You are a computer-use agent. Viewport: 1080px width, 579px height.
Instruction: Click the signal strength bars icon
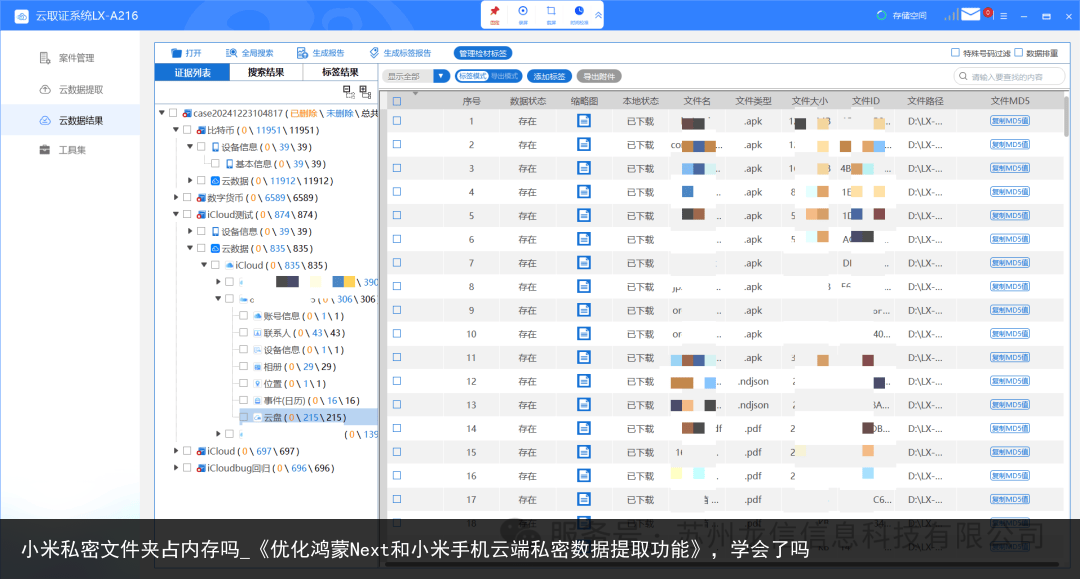coord(951,14)
